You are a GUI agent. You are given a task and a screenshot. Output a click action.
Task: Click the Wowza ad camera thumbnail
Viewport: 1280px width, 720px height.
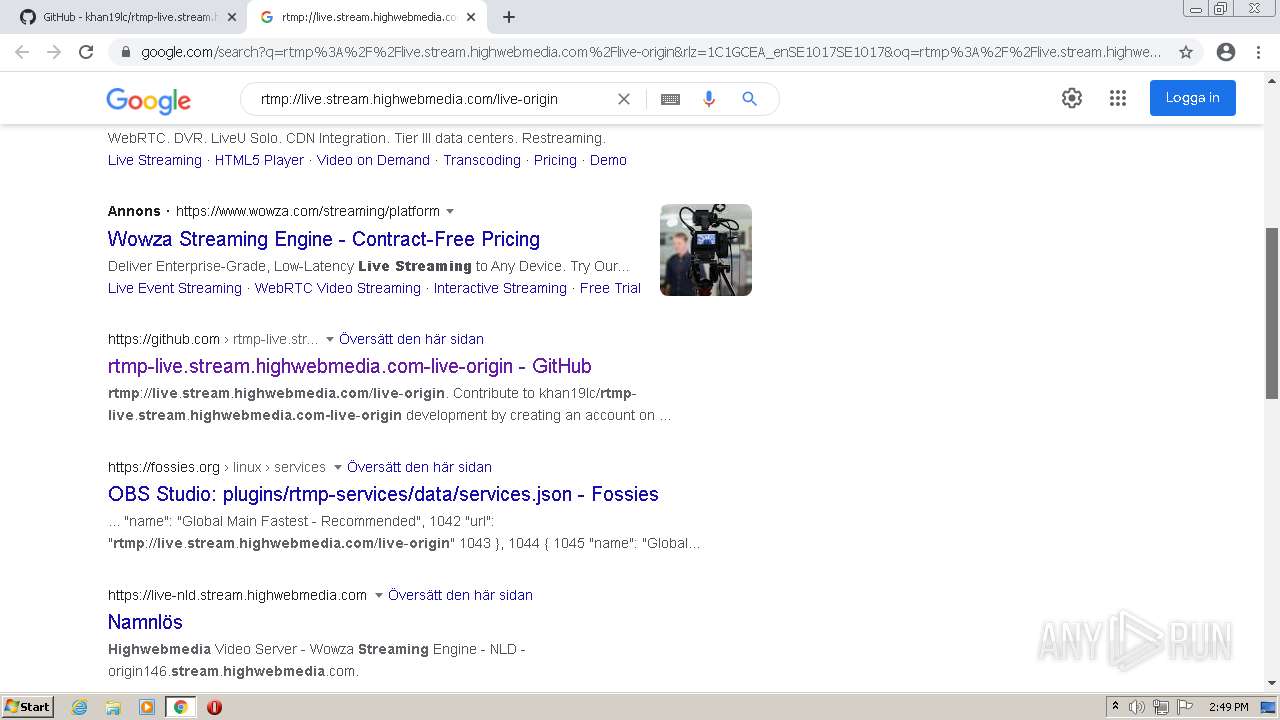click(706, 250)
